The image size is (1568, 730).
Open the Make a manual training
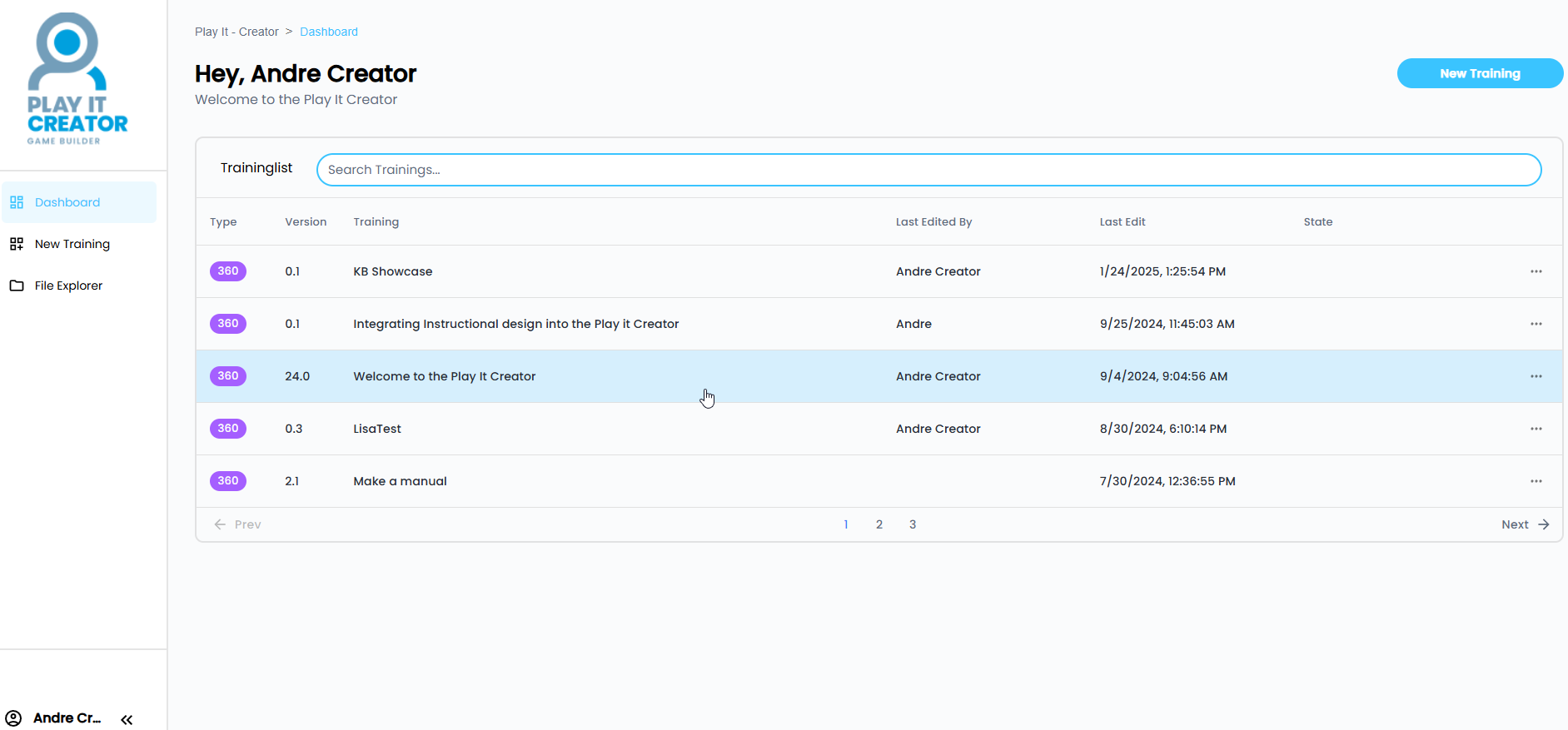click(400, 481)
